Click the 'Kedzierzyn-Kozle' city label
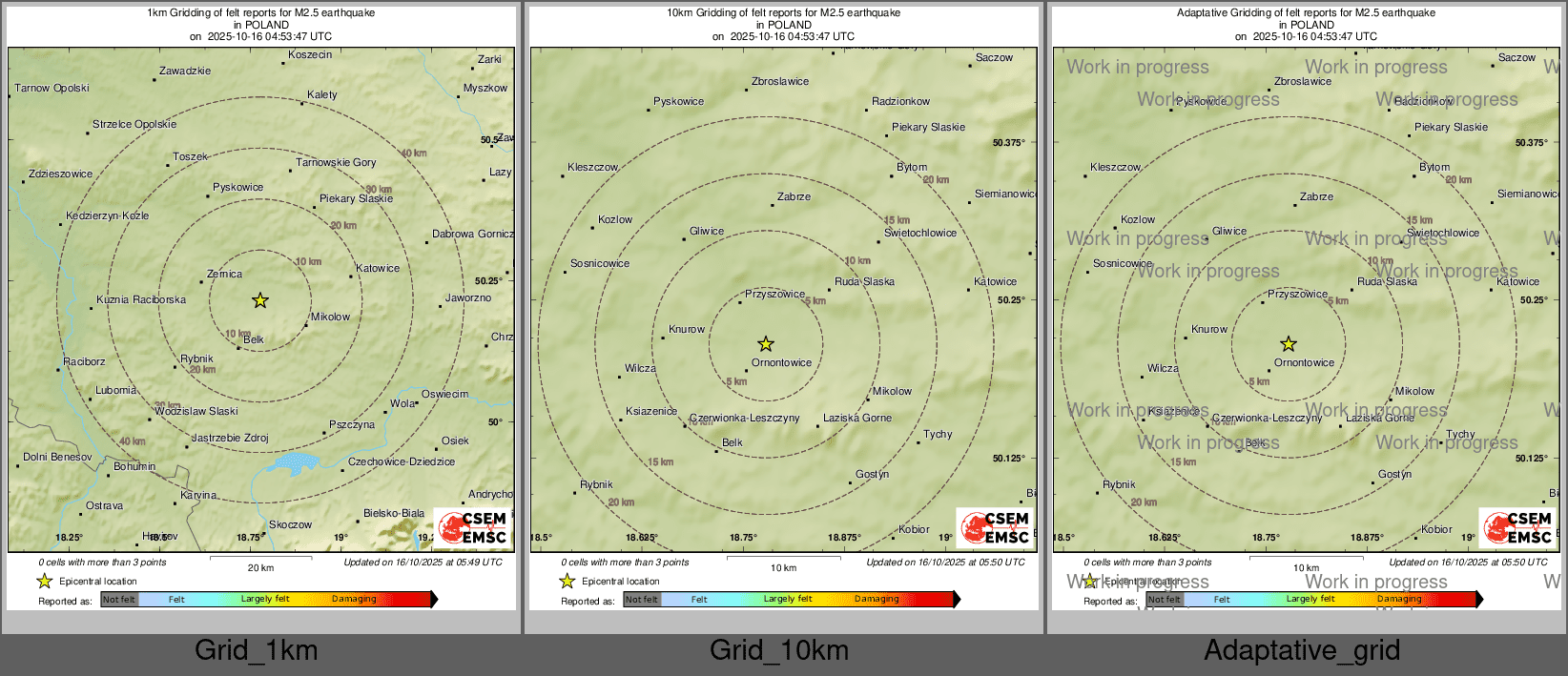The height and width of the screenshot is (676, 1568). (108, 216)
